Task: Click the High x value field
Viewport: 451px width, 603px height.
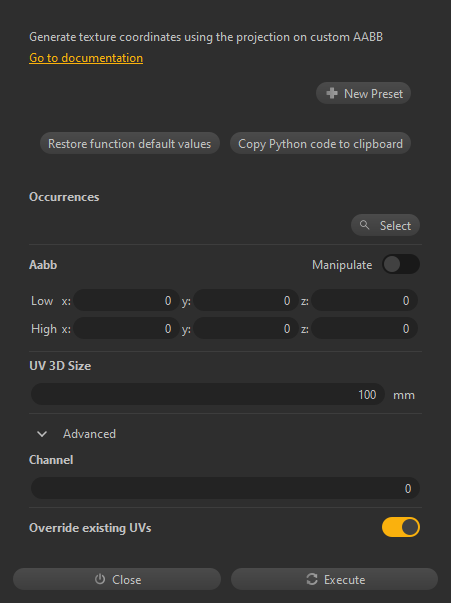Action: [126, 328]
